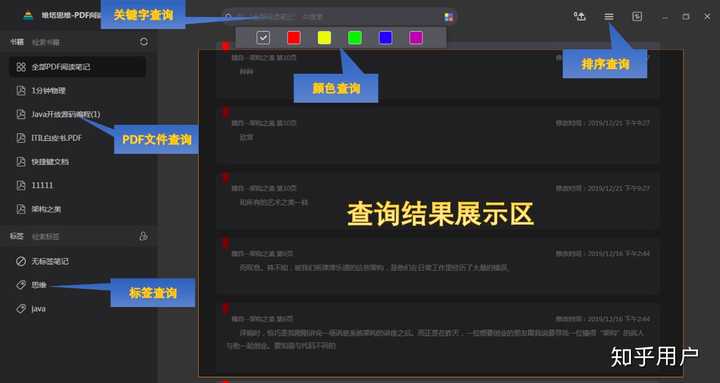Click the layout switch icon beside sort
The height and width of the screenshot is (383, 720).
tap(637, 17)
